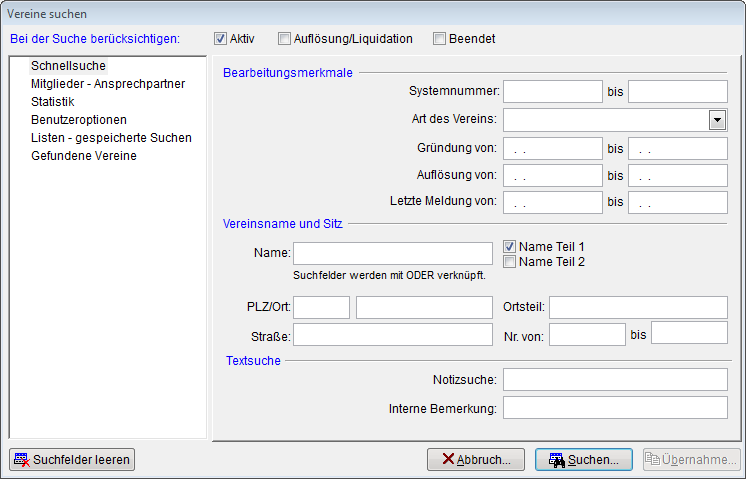Click the binoculars Suchen button
Screen dimensions: 746x479
(x=584, y=460)
